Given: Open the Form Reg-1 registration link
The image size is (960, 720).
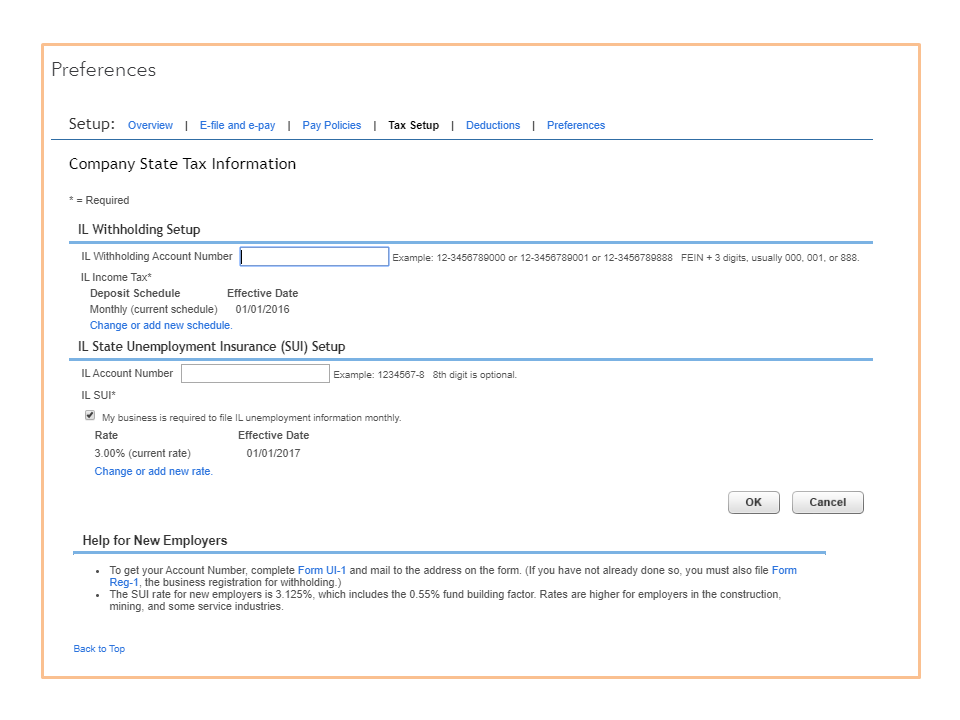Looking at the screenshot, I should [784, 570].
